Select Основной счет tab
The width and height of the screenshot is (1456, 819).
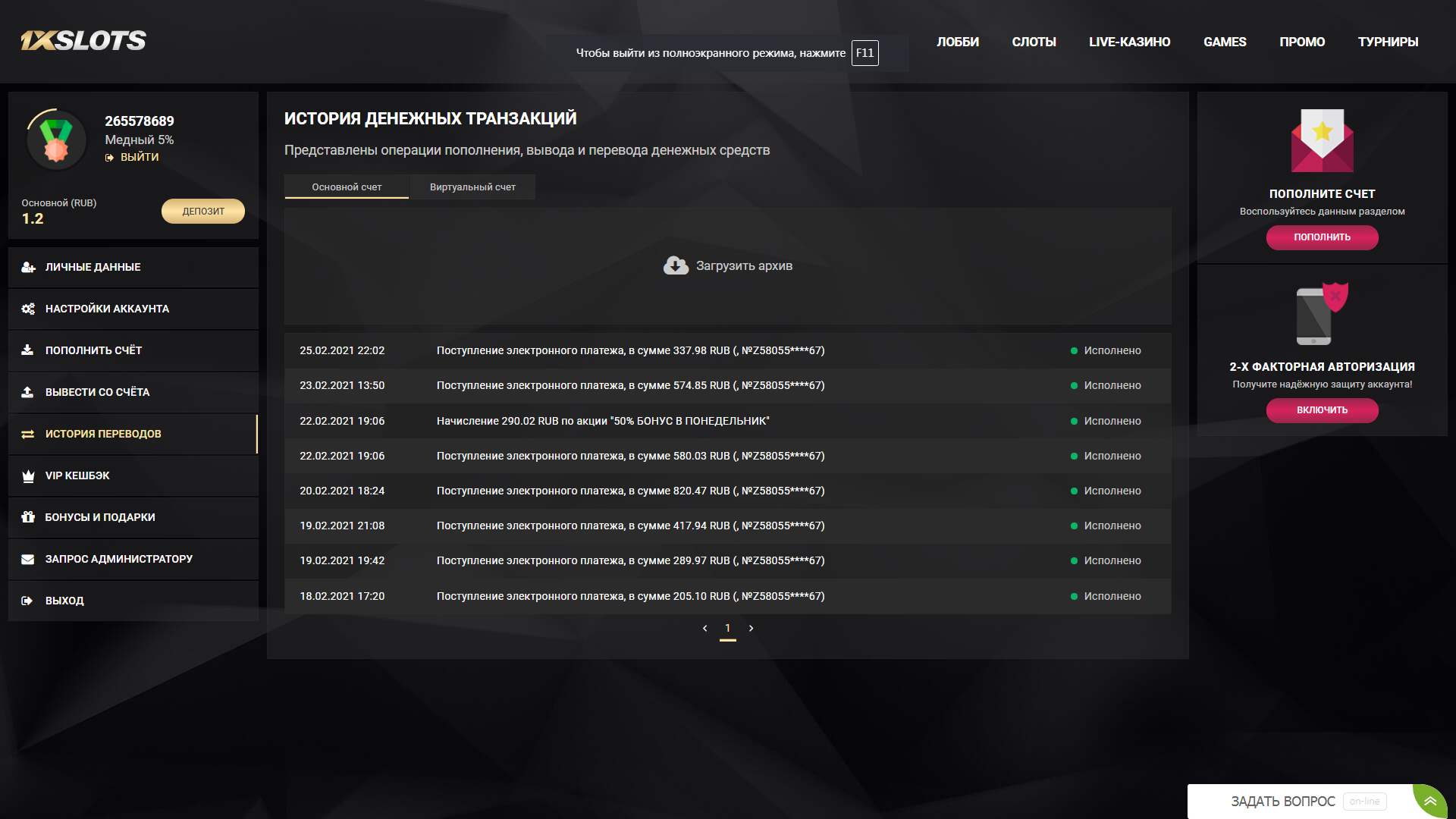347,187
